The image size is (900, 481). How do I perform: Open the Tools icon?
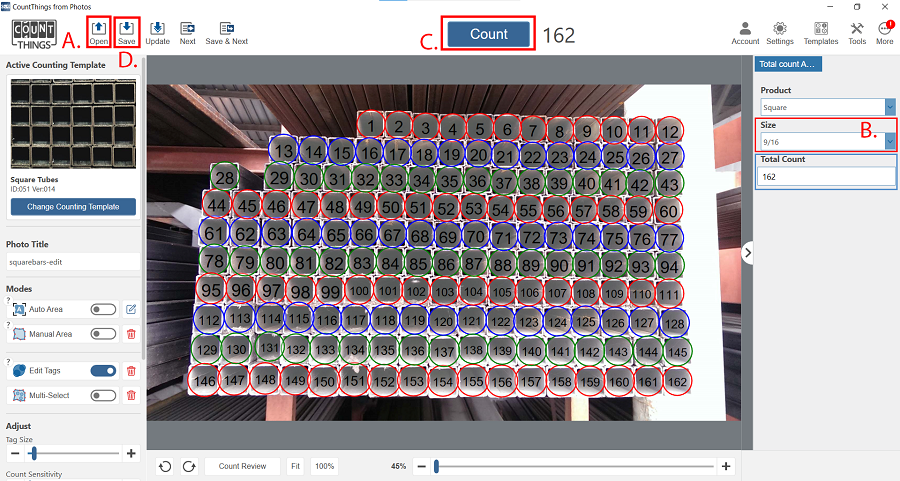coord(857,27)
